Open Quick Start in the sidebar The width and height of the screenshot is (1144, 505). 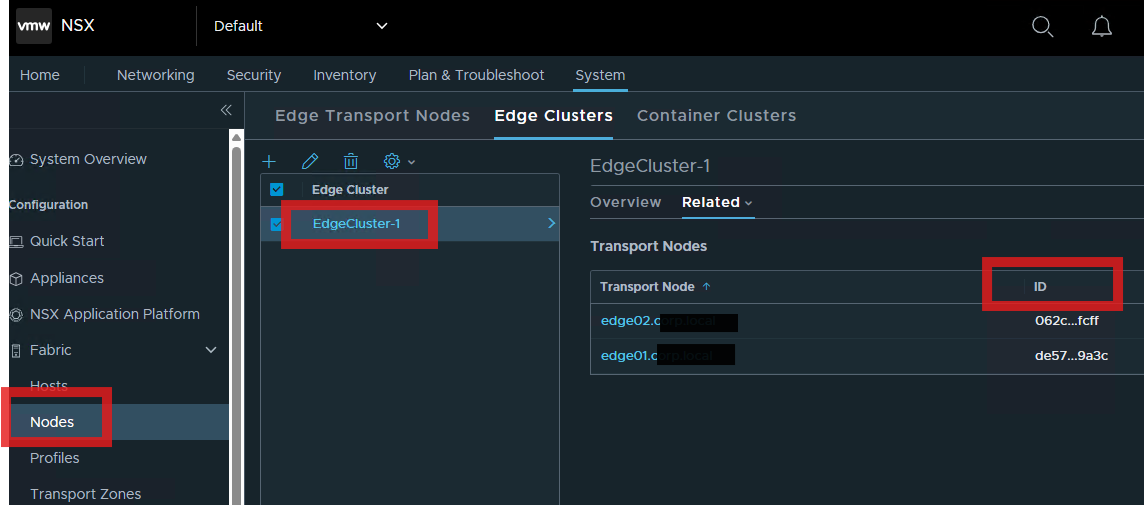point(67,241)
